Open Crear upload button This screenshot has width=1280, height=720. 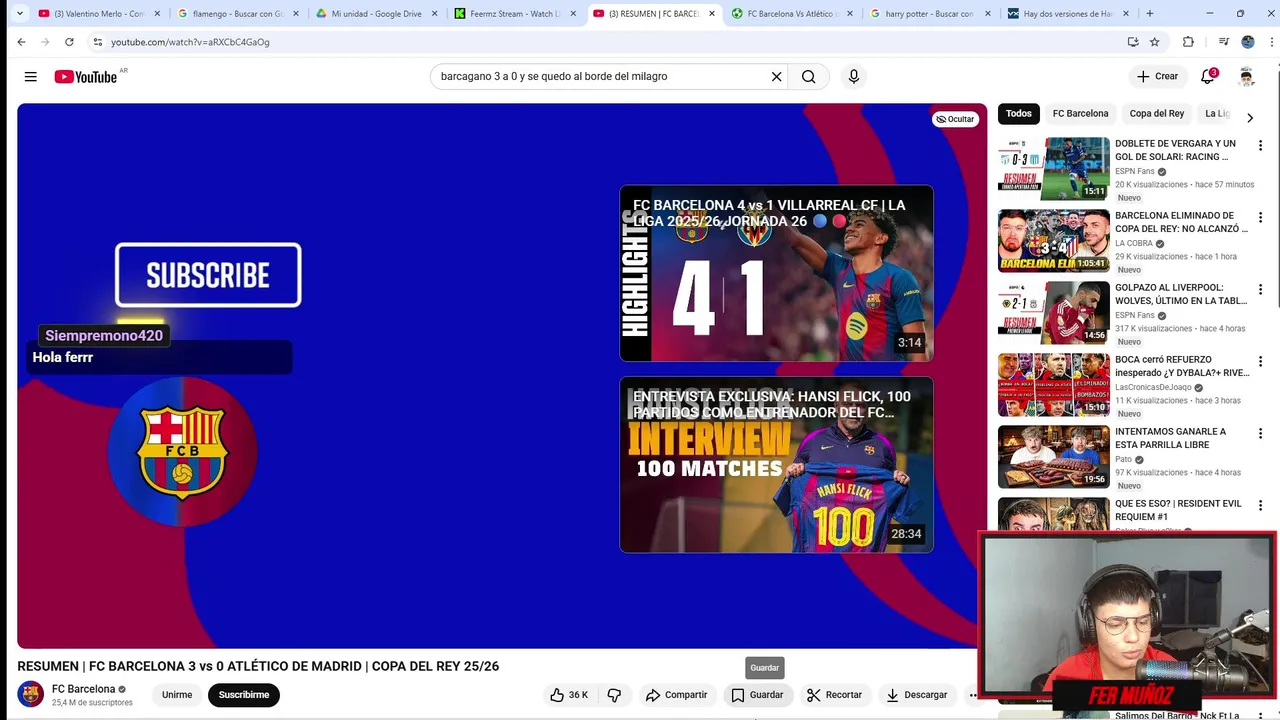pos(1157,77)
